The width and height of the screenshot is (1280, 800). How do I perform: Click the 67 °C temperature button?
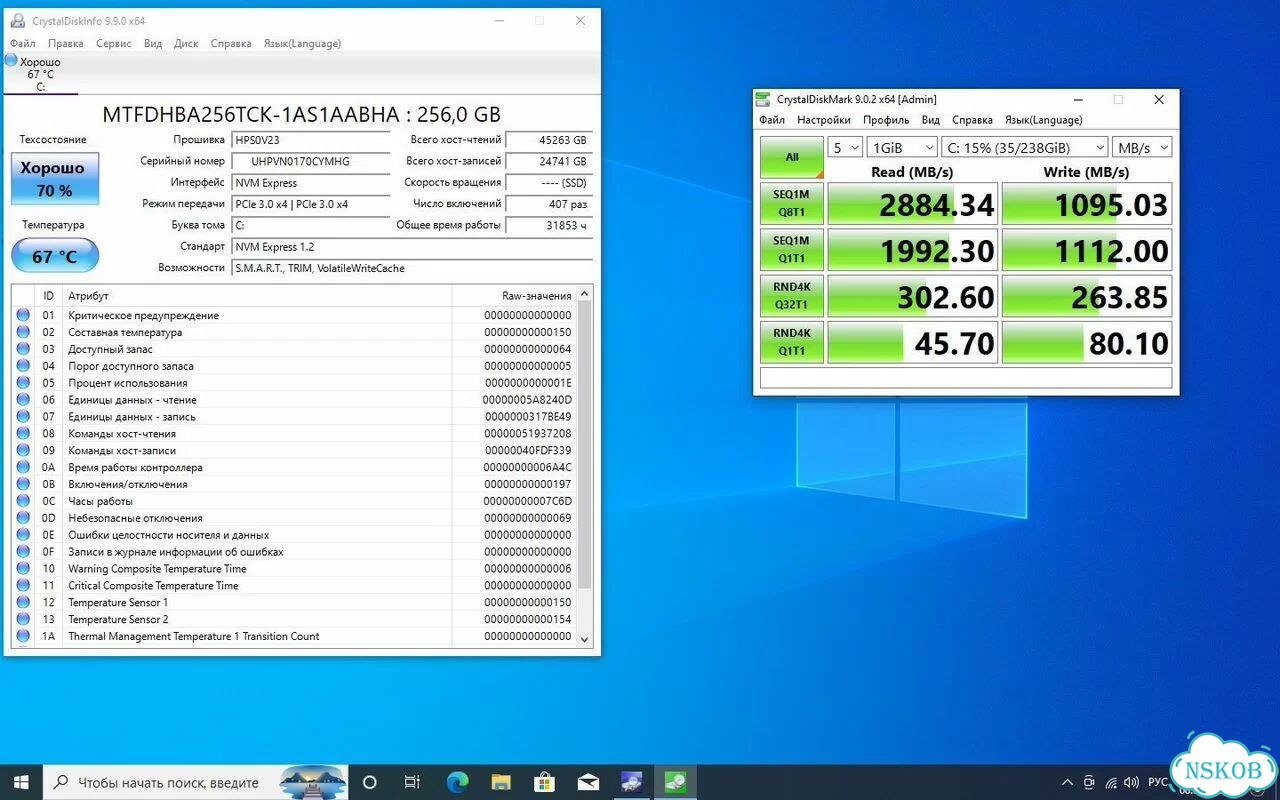point(55,256)
